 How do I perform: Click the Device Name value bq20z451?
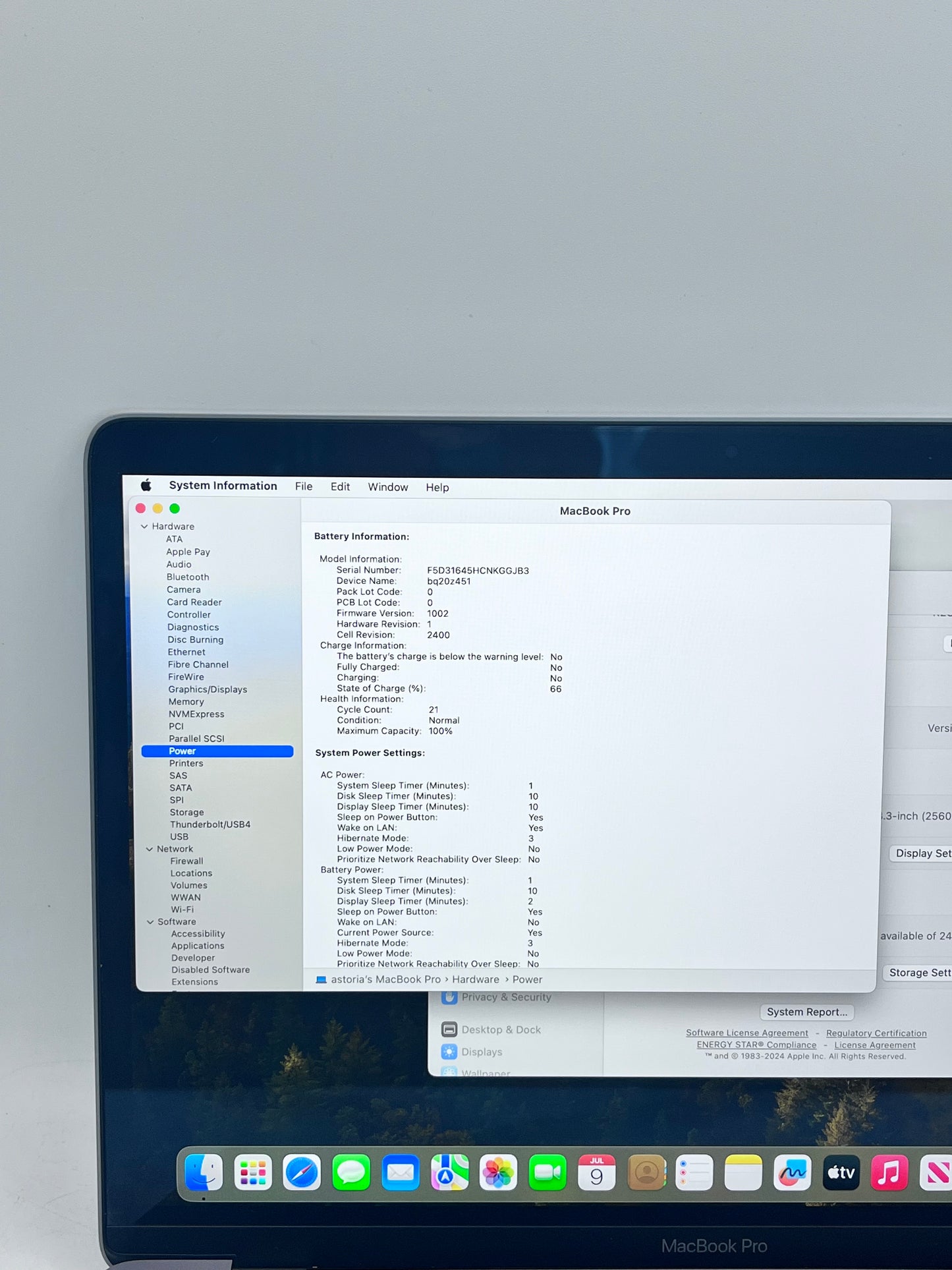[x=449, y=581]
